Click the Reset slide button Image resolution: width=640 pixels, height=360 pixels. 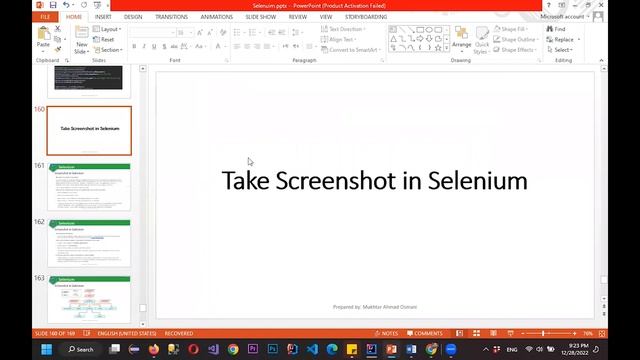(104, 39)
